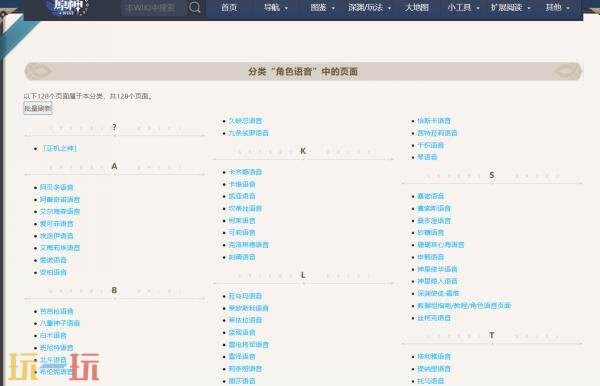This screenshot has height=386, width=600.
Task: Open the 刻晴语音 page link
Action: 242,257
